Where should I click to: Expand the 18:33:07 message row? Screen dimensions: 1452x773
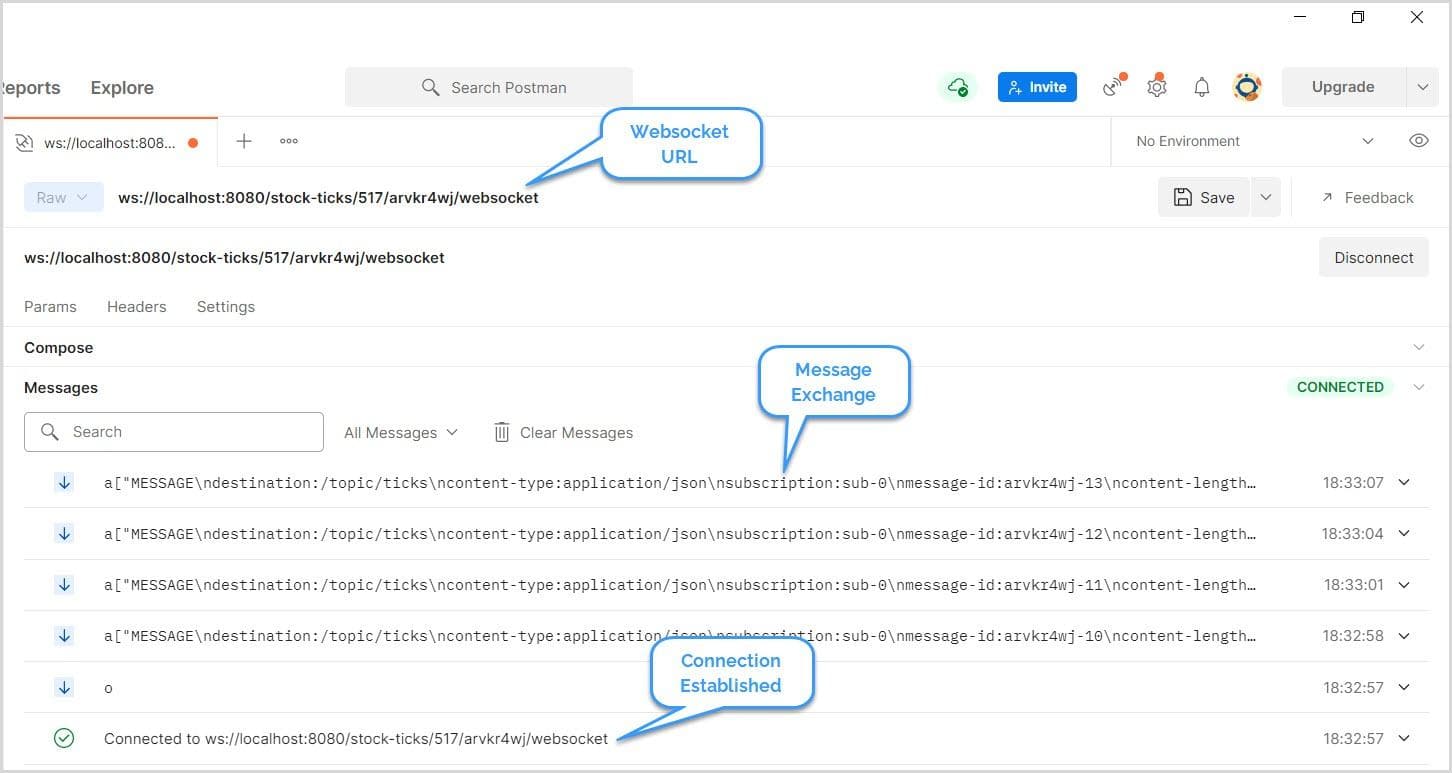(1404, 482)
